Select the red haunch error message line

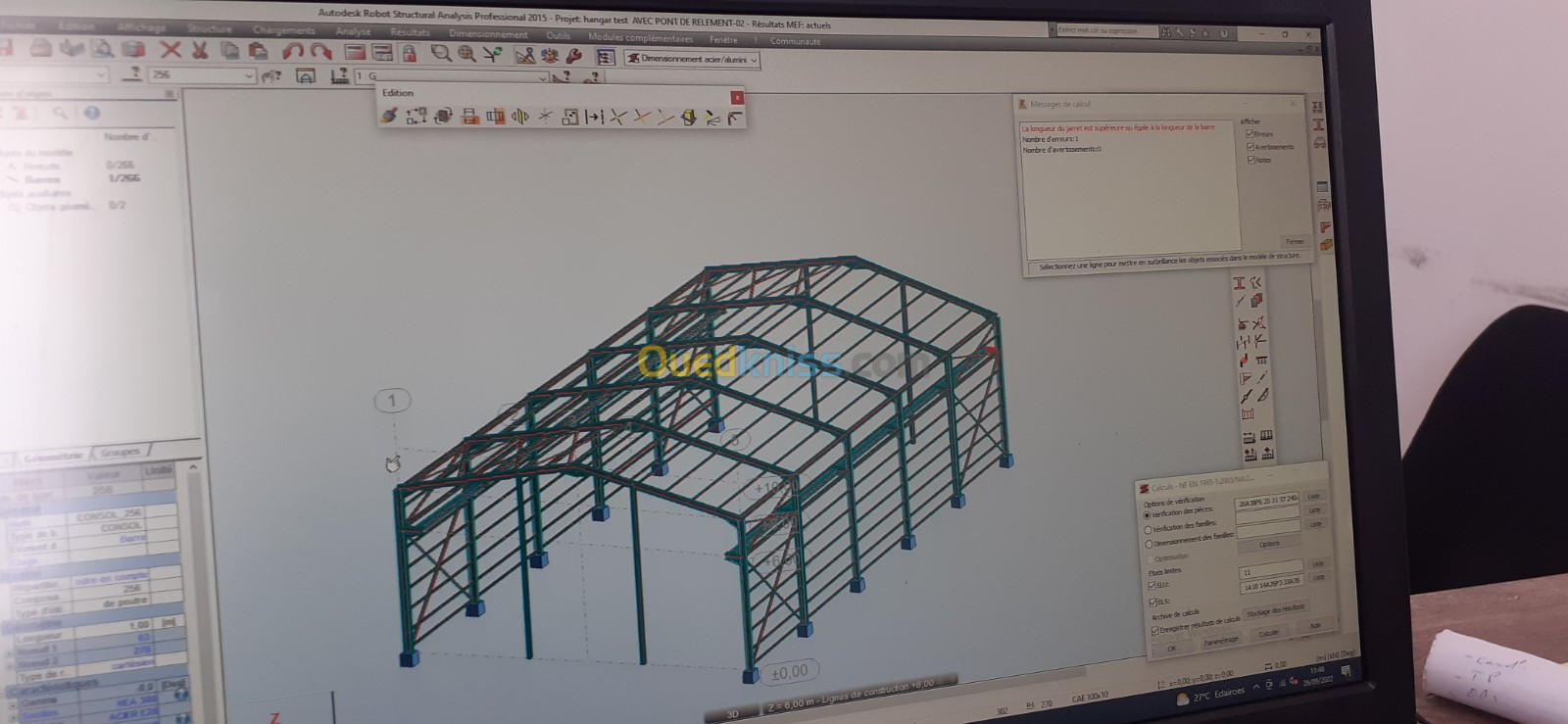pos(1117,127)
